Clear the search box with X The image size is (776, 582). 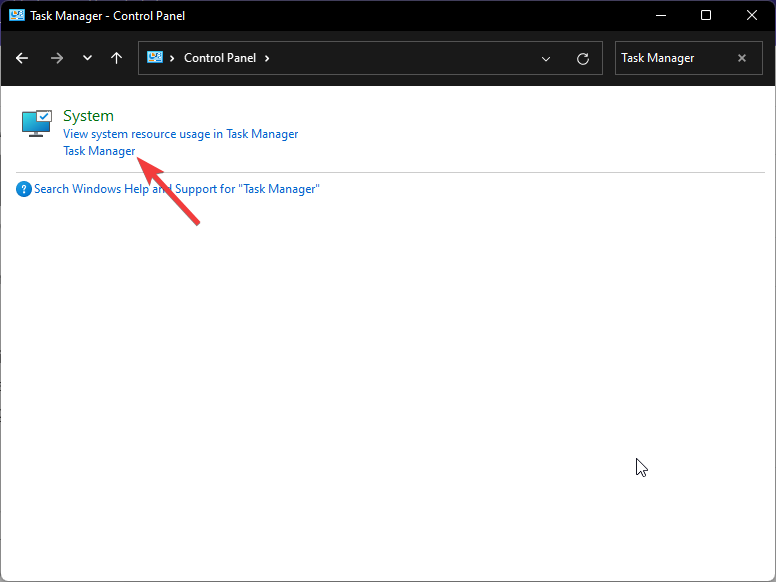tap(742, 58)
